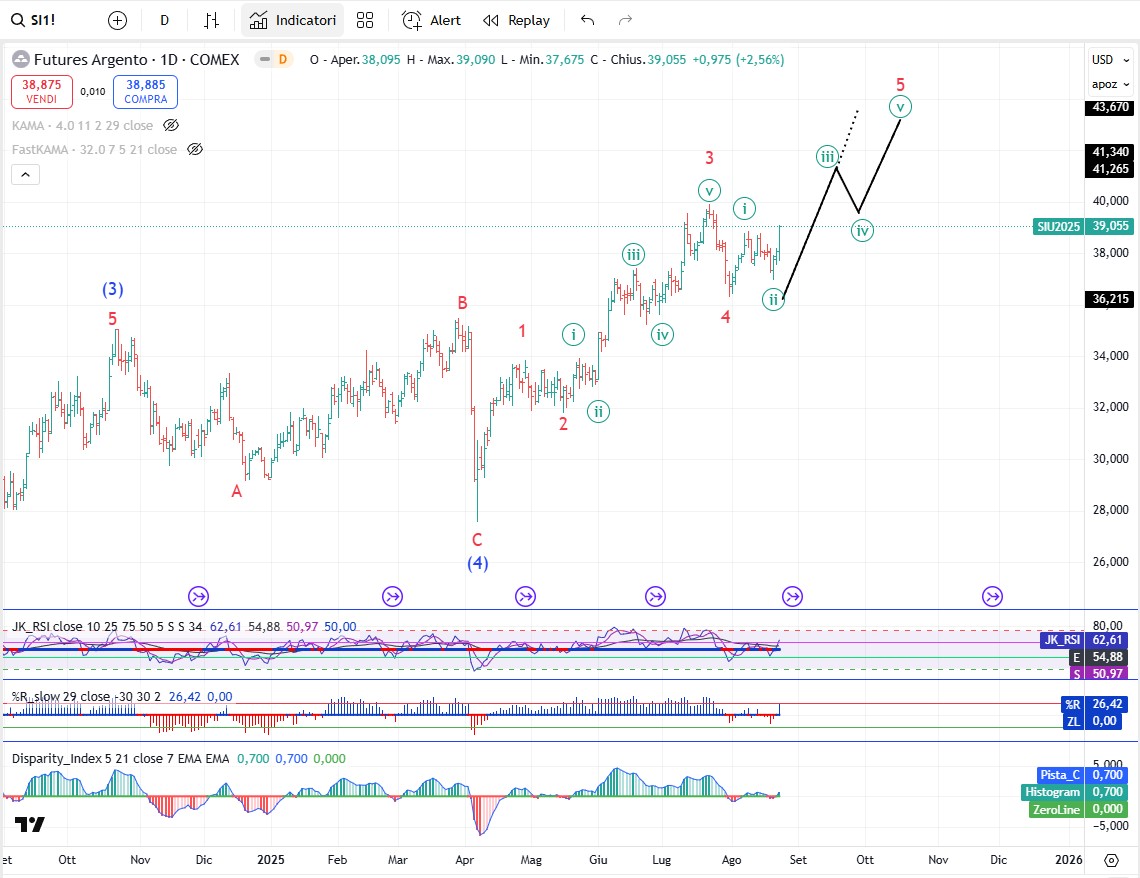Viewport: 1140px width, 878px height.
Task: Open the USD currency dropdown
Action: (x=1103, y=60)
